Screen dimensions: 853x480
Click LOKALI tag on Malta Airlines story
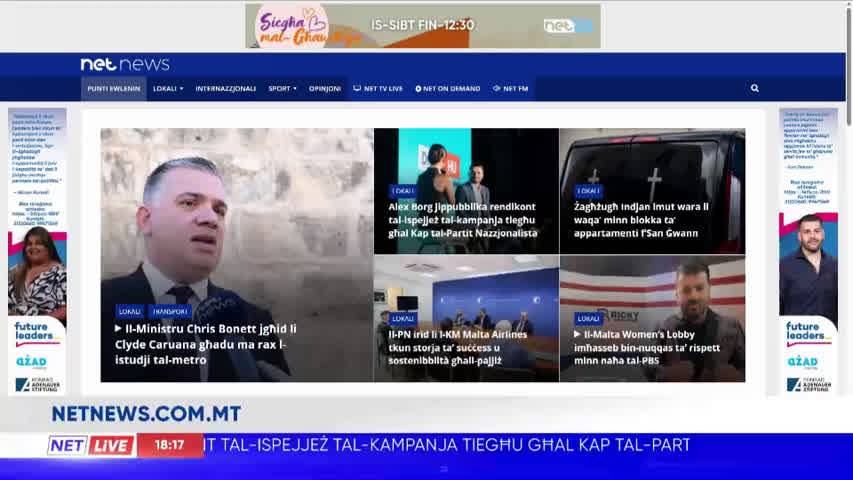pyautogui.click(x=403, y=318)
